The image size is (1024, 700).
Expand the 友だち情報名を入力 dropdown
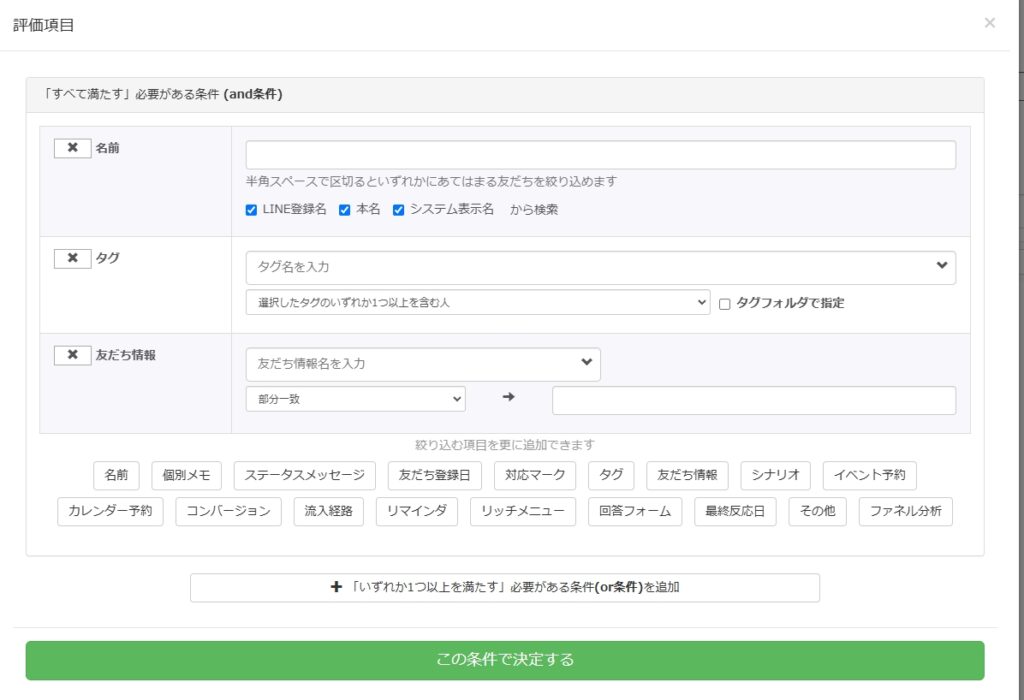(x=422, y=364)
